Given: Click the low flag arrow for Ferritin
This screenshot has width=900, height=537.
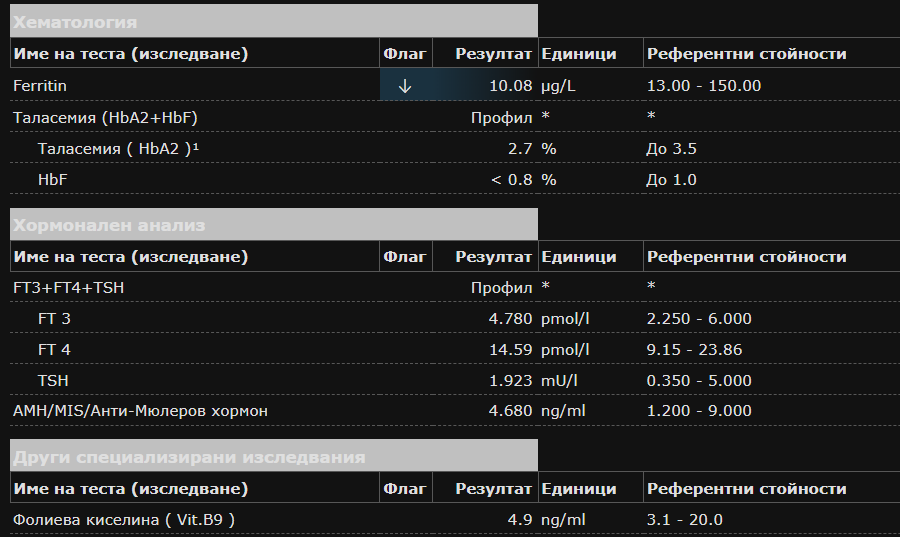Looking at the screenshot, I should (405, 86).
